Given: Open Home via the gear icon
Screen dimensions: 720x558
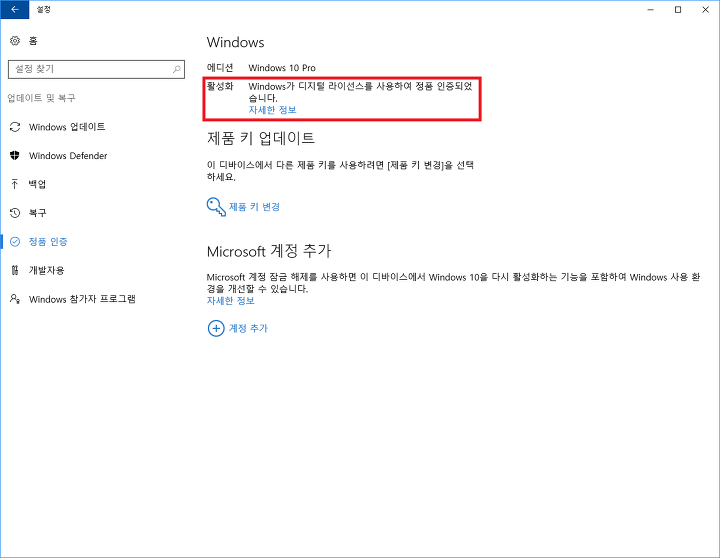Looking at the screenshot, I should 15,41.
